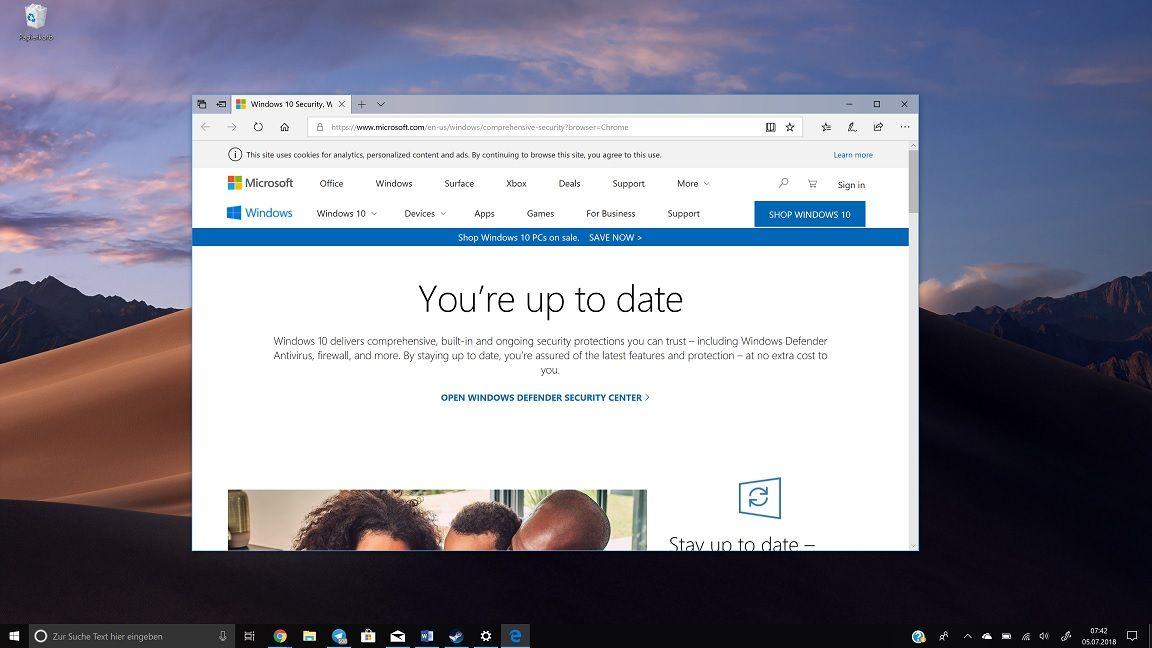Open the site search magnifier icon
Viewport: 1152px width, 648px height.
coord(783,184)
